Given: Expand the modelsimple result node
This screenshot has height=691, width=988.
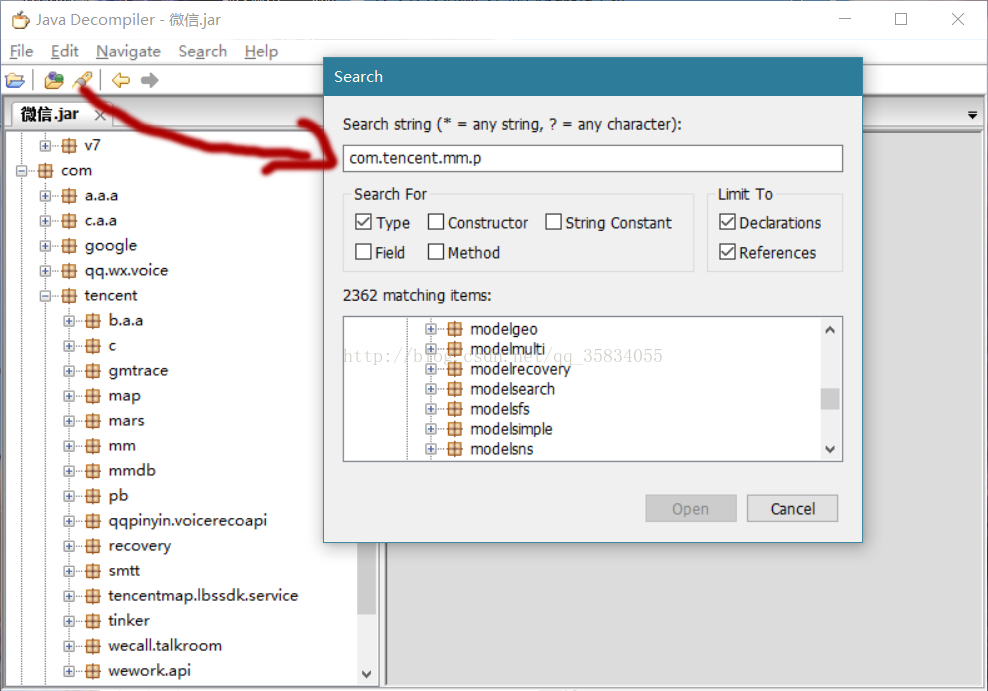Looking at the screenshot, I should [x=430, y=429].
